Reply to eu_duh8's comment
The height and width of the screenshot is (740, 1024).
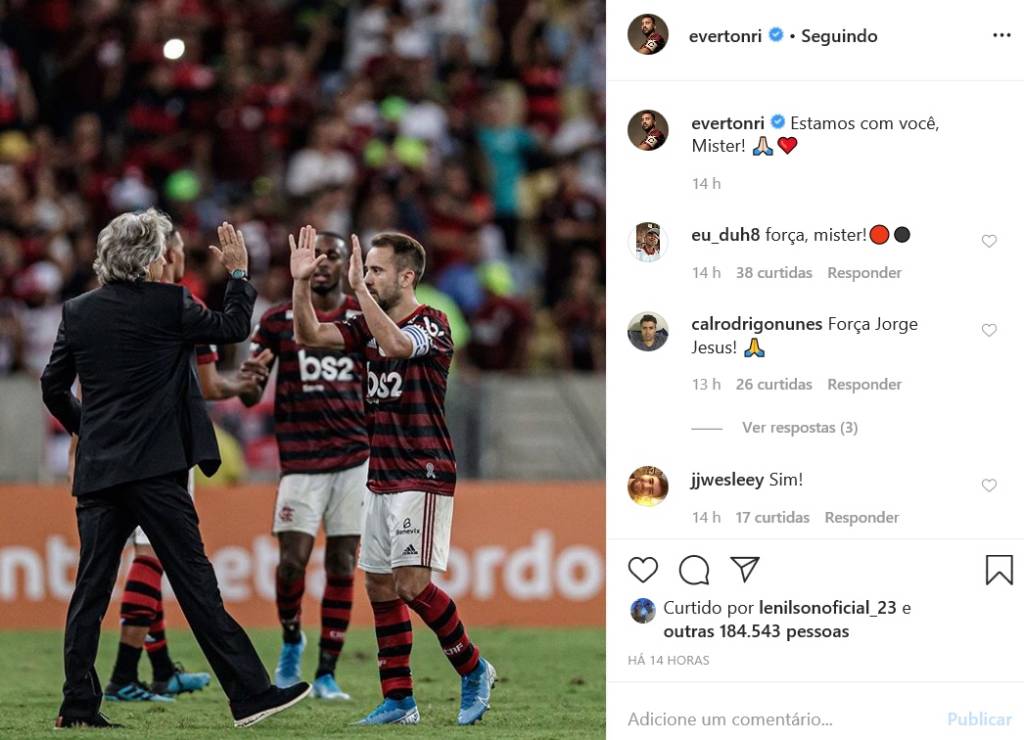[864, 272]
